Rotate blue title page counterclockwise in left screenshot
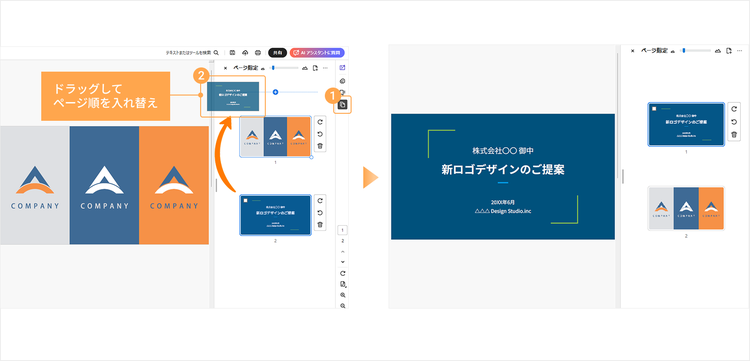The height and width of the screenshot is (361, 750). click(x=320, y=213)
